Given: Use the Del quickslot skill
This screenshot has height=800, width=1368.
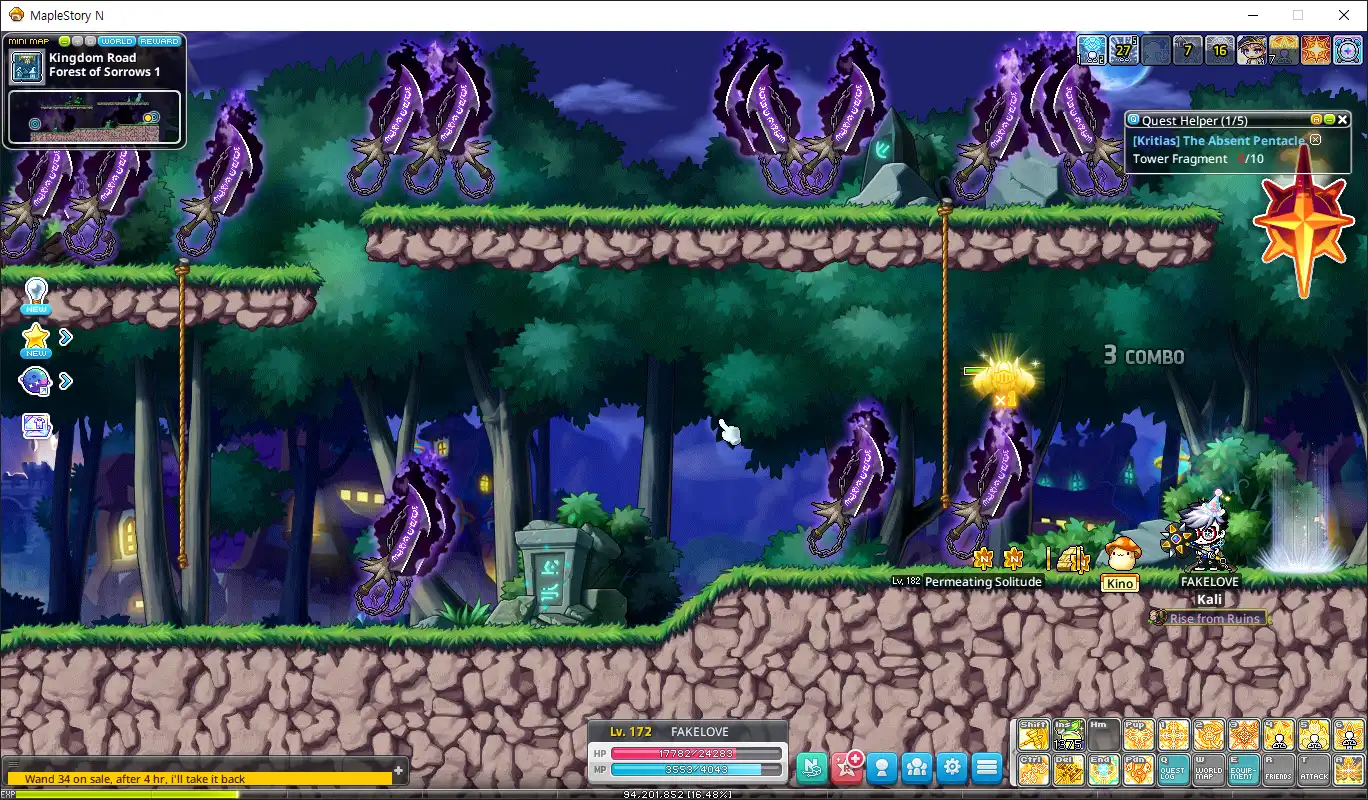Looking at the screenshot, I should [x=1069, y=770].
